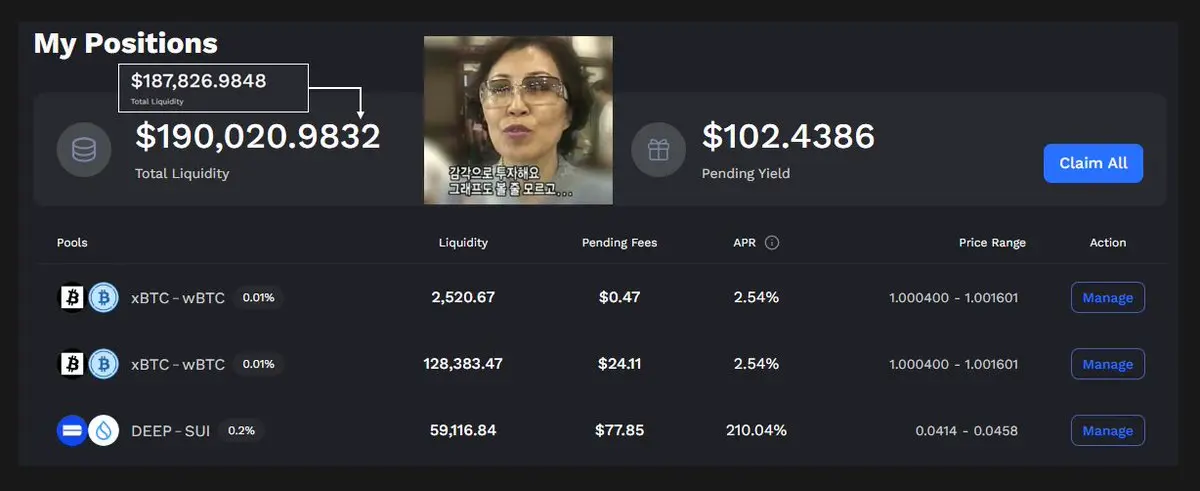Click the Liquidity column header
This screenshot has width=1200, height=491.
point(463,243)
